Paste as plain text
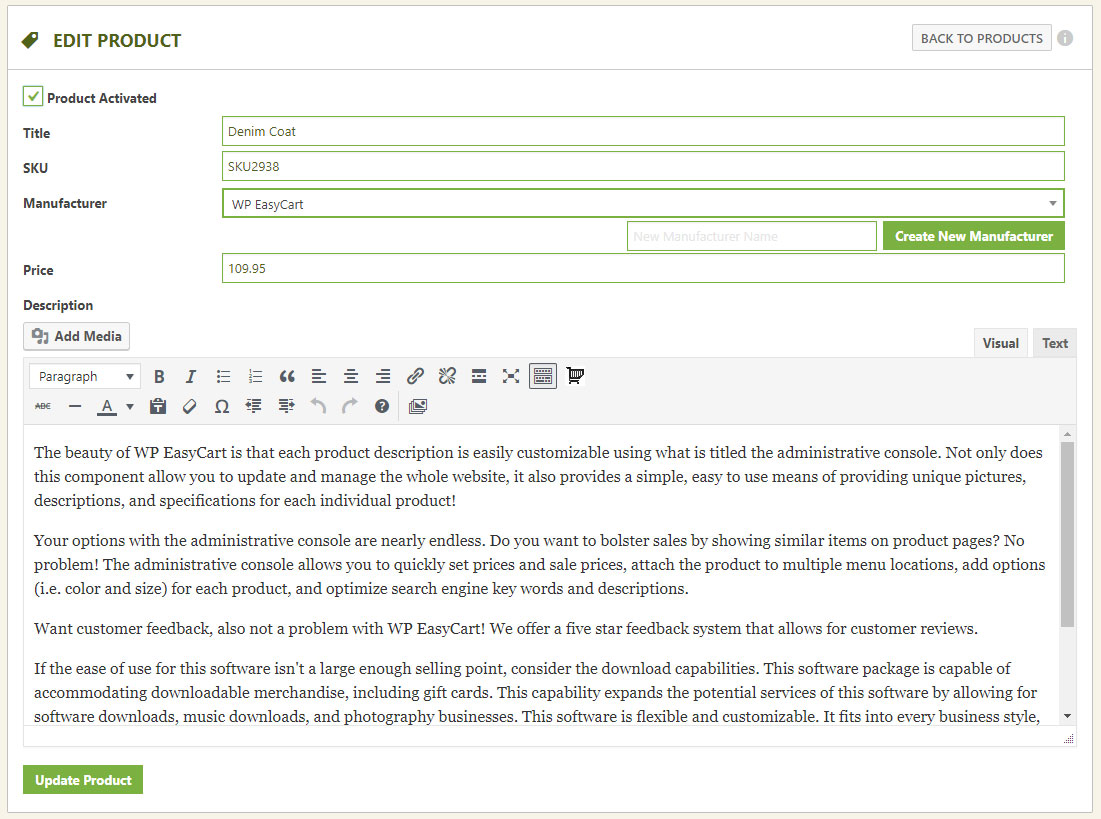Screen dimensions: 1101x819 click(158, 406)
